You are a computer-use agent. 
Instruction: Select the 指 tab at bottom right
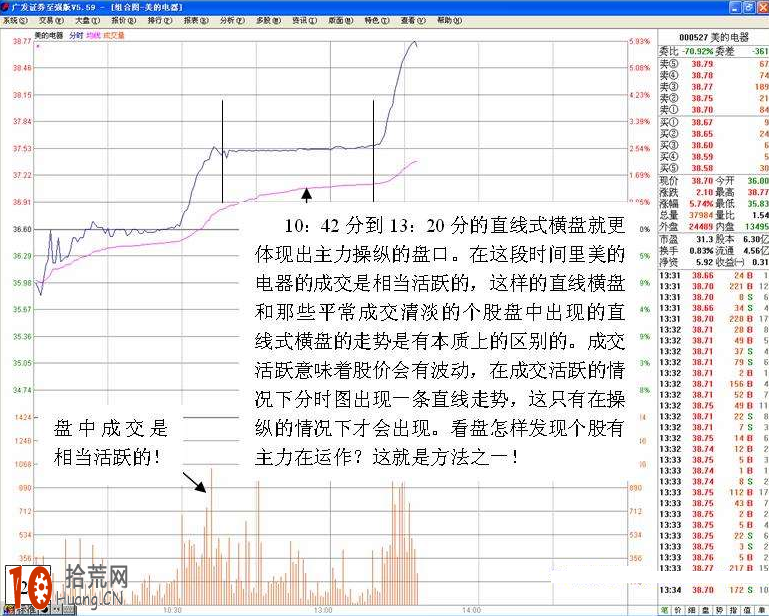coord(733,610)
